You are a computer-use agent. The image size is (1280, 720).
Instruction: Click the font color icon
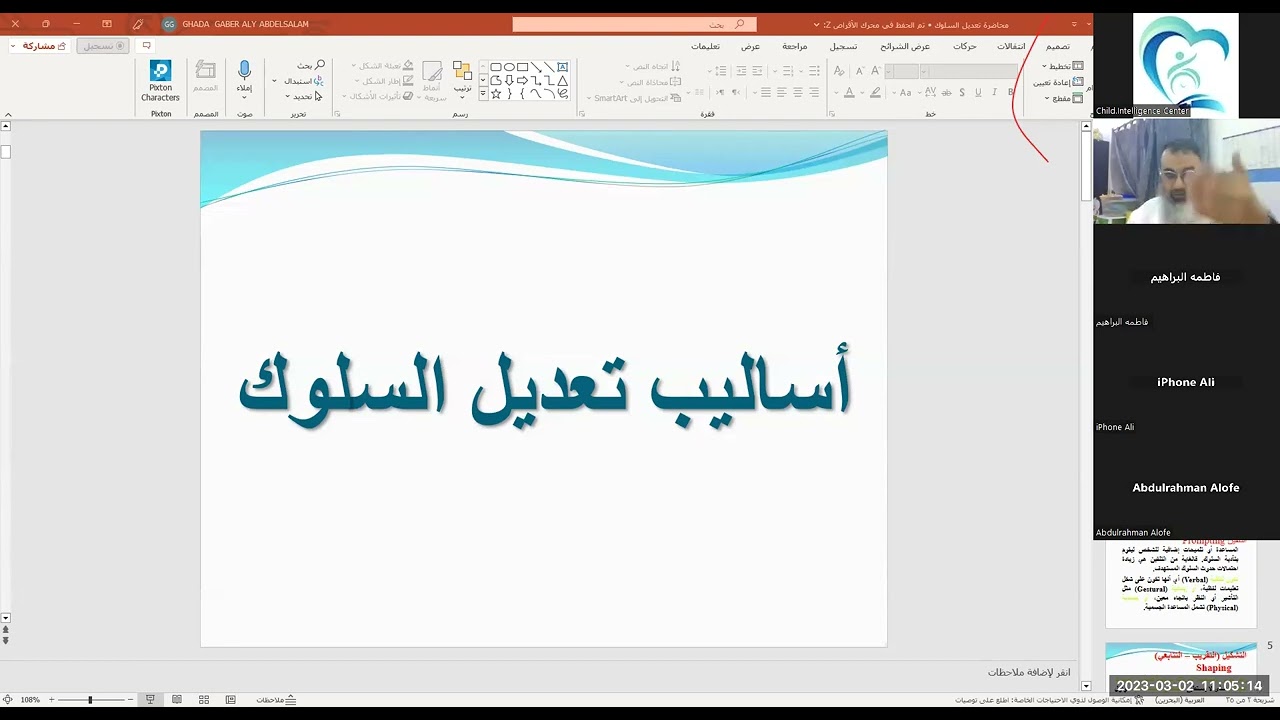tap(849, 92)
